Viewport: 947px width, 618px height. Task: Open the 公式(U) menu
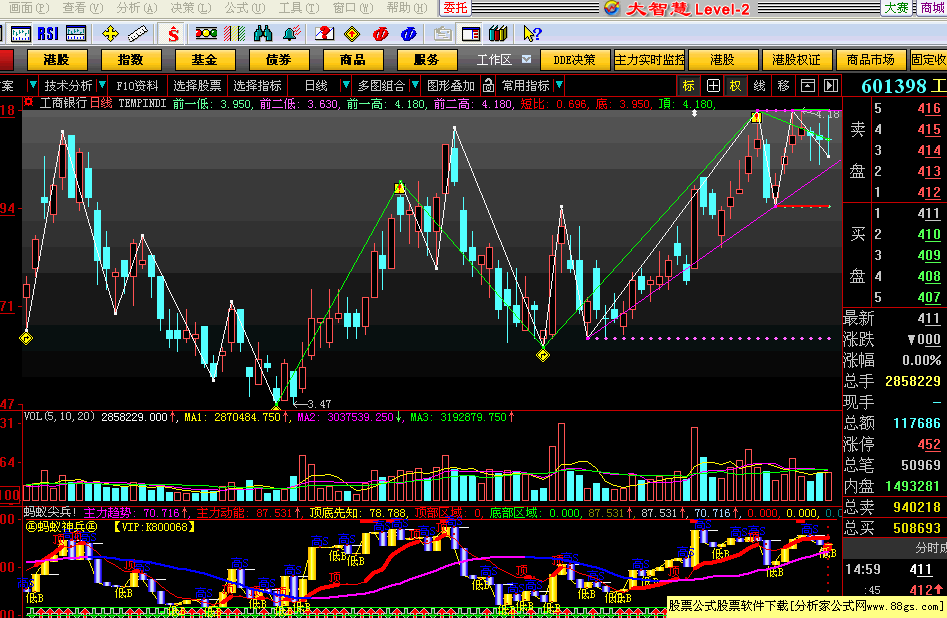245,8
